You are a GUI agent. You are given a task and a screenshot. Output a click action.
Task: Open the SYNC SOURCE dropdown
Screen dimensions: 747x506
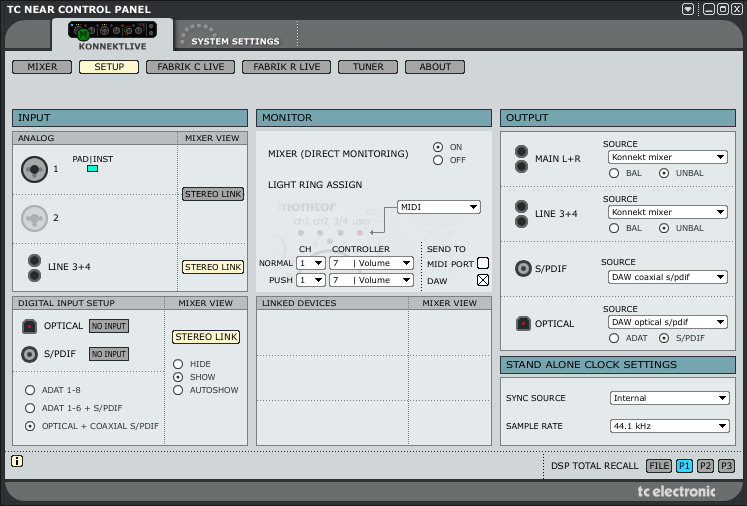[669, 398]
